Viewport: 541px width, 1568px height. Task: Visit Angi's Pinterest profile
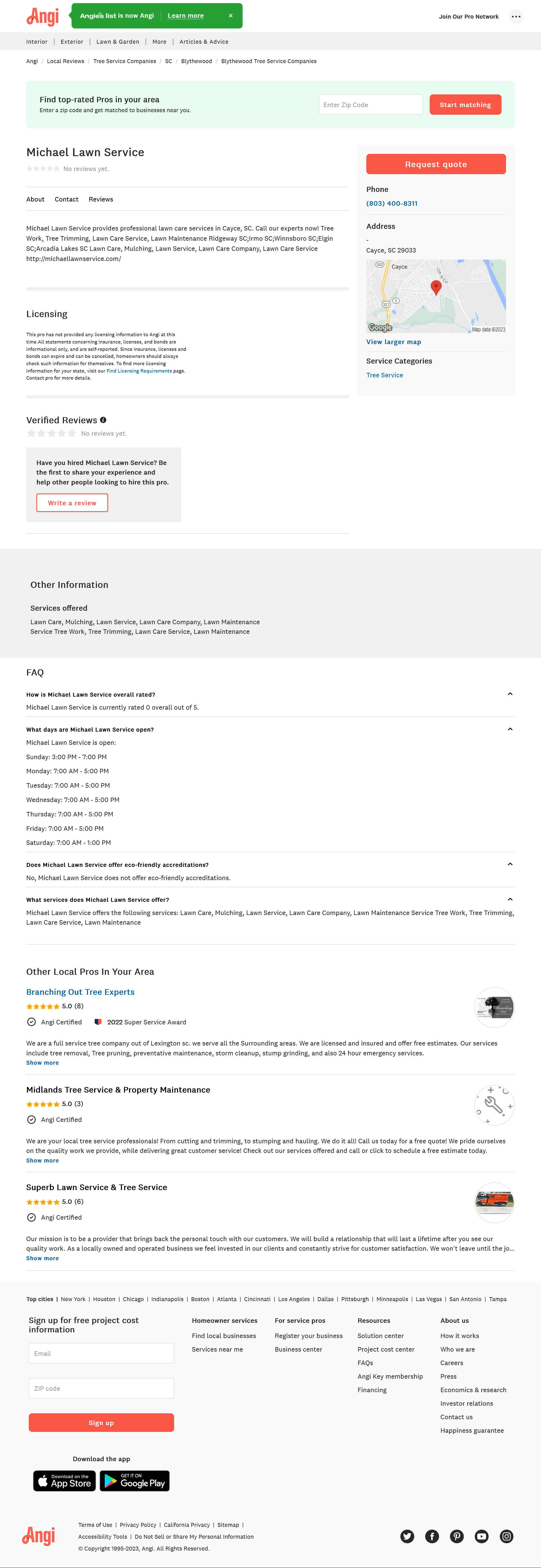pyautogui.click(x=457, y=1536)
